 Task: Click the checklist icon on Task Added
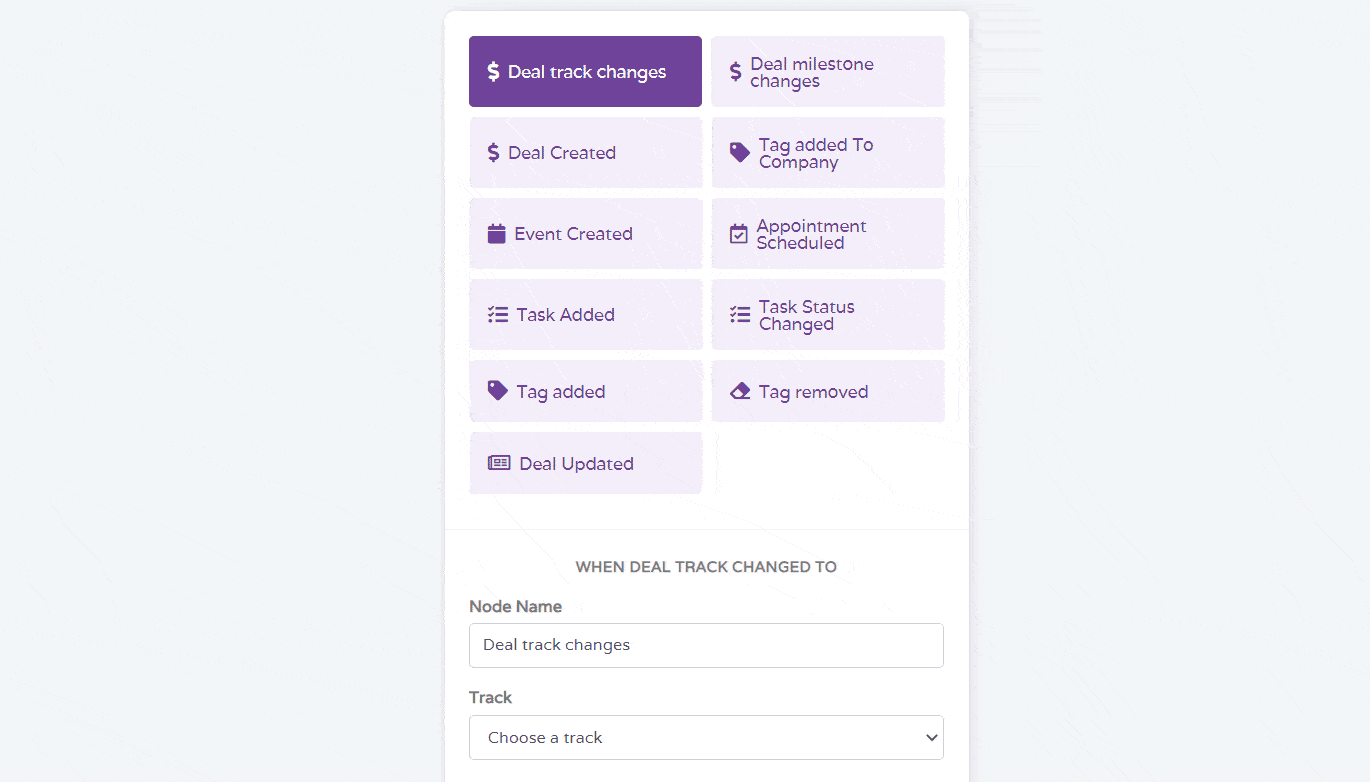pos(497,314)
